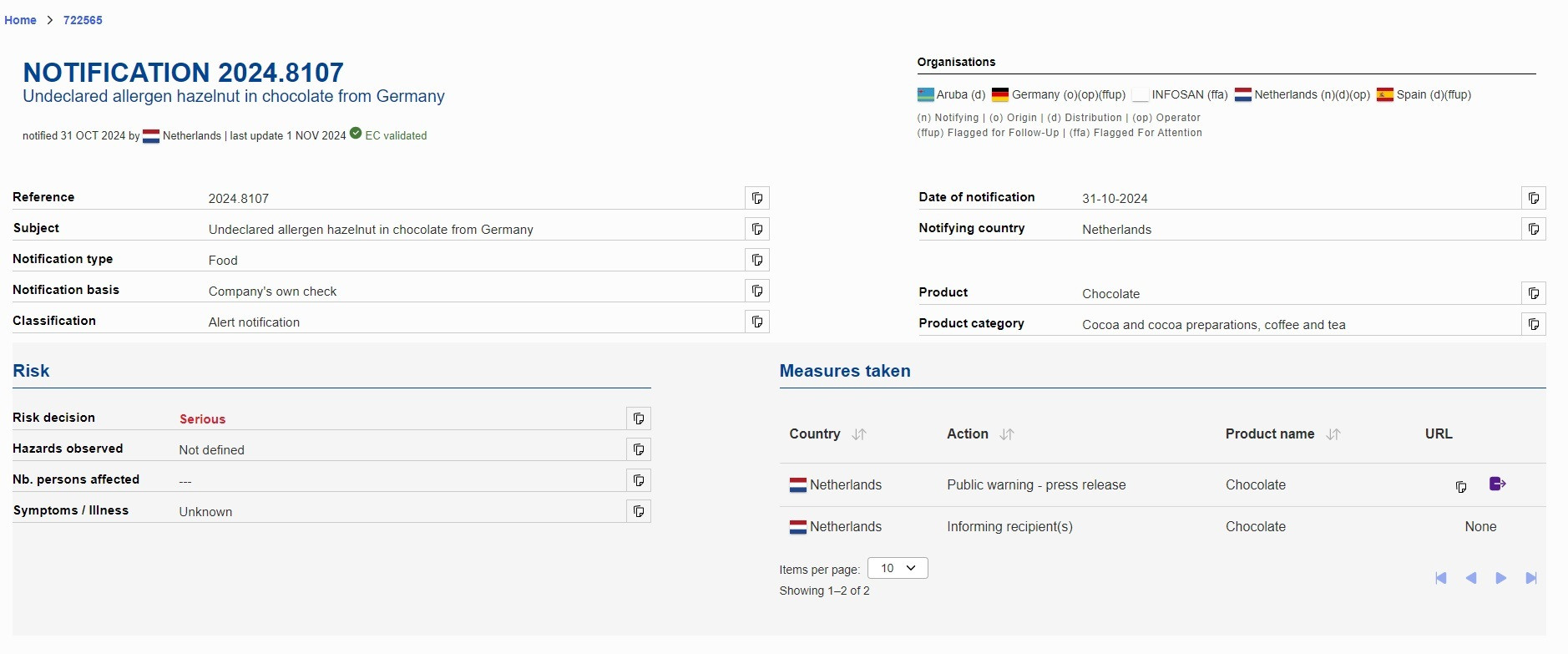Jump to the first page of measures

point(1441,578)
